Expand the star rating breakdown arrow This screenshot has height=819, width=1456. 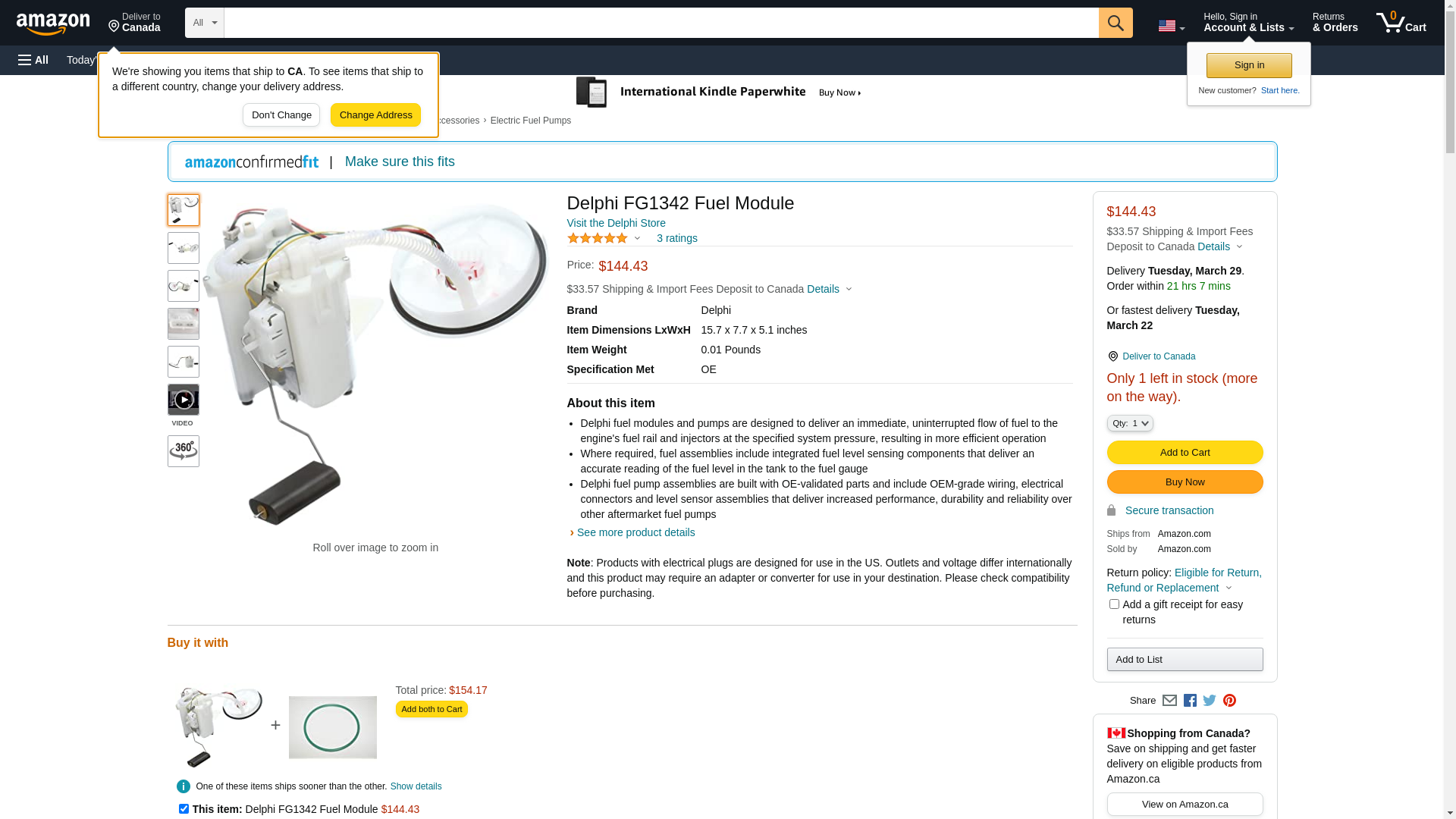(x=637, y=239)
